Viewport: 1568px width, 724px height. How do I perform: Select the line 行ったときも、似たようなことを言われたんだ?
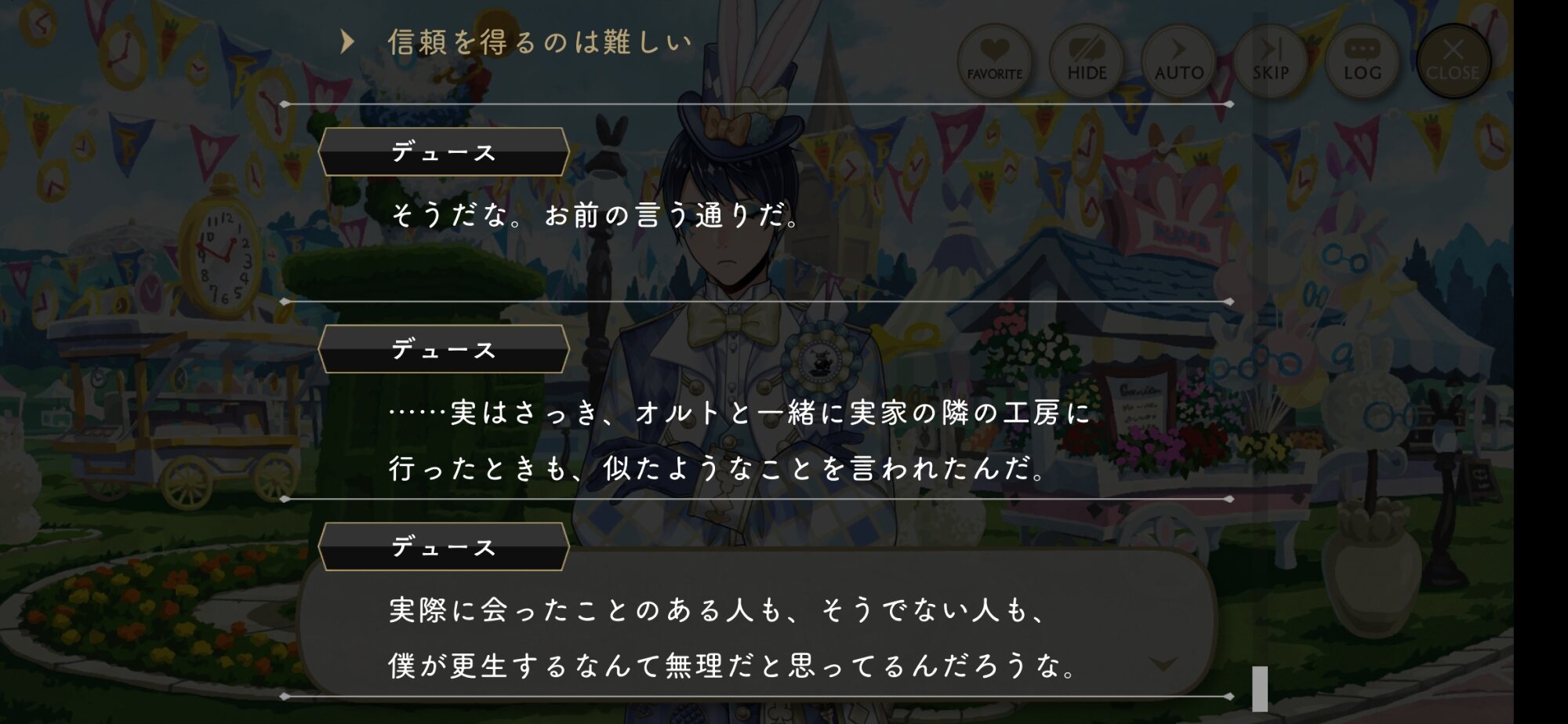coord(717,469)
